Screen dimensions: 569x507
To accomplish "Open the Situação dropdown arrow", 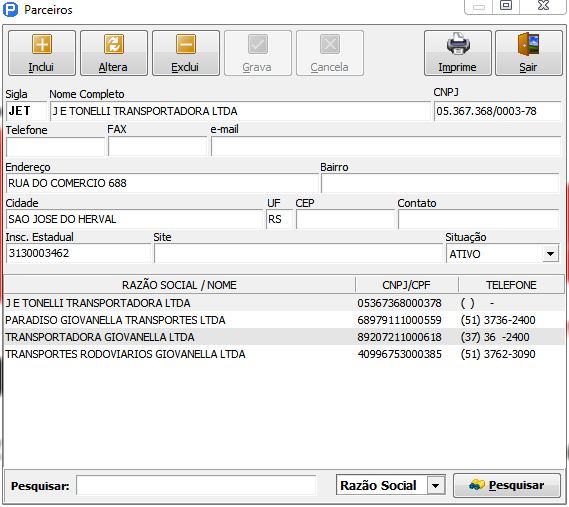I will click(x=550, y=254).
